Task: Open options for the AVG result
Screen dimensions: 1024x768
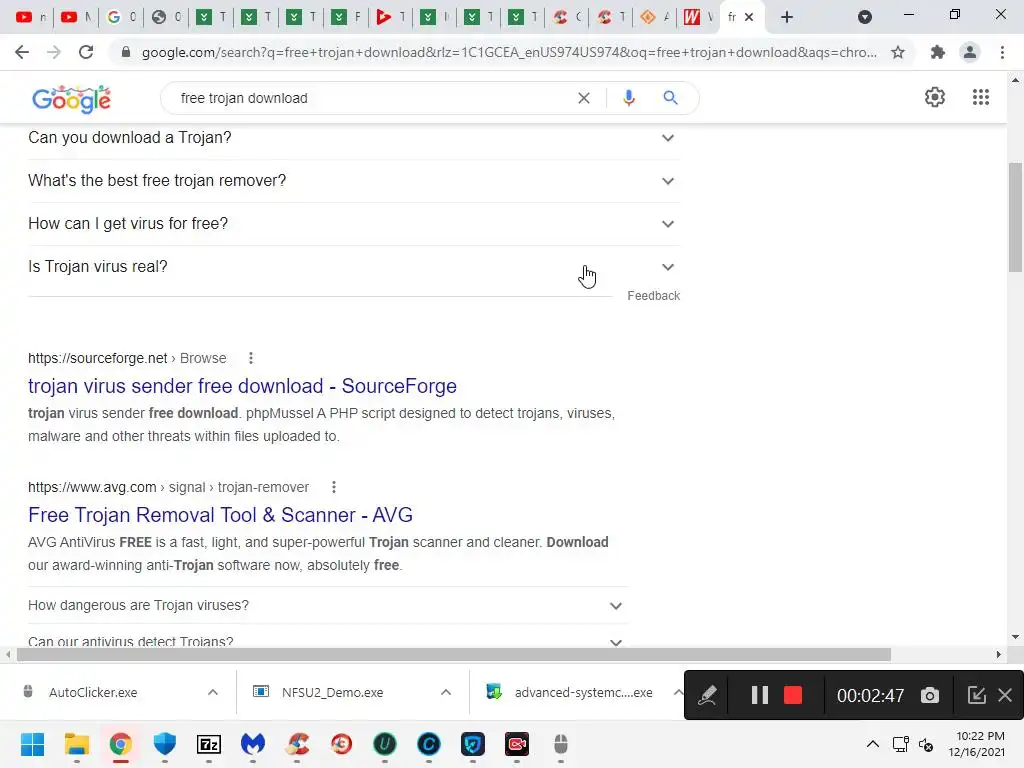Action: point(334,487)
